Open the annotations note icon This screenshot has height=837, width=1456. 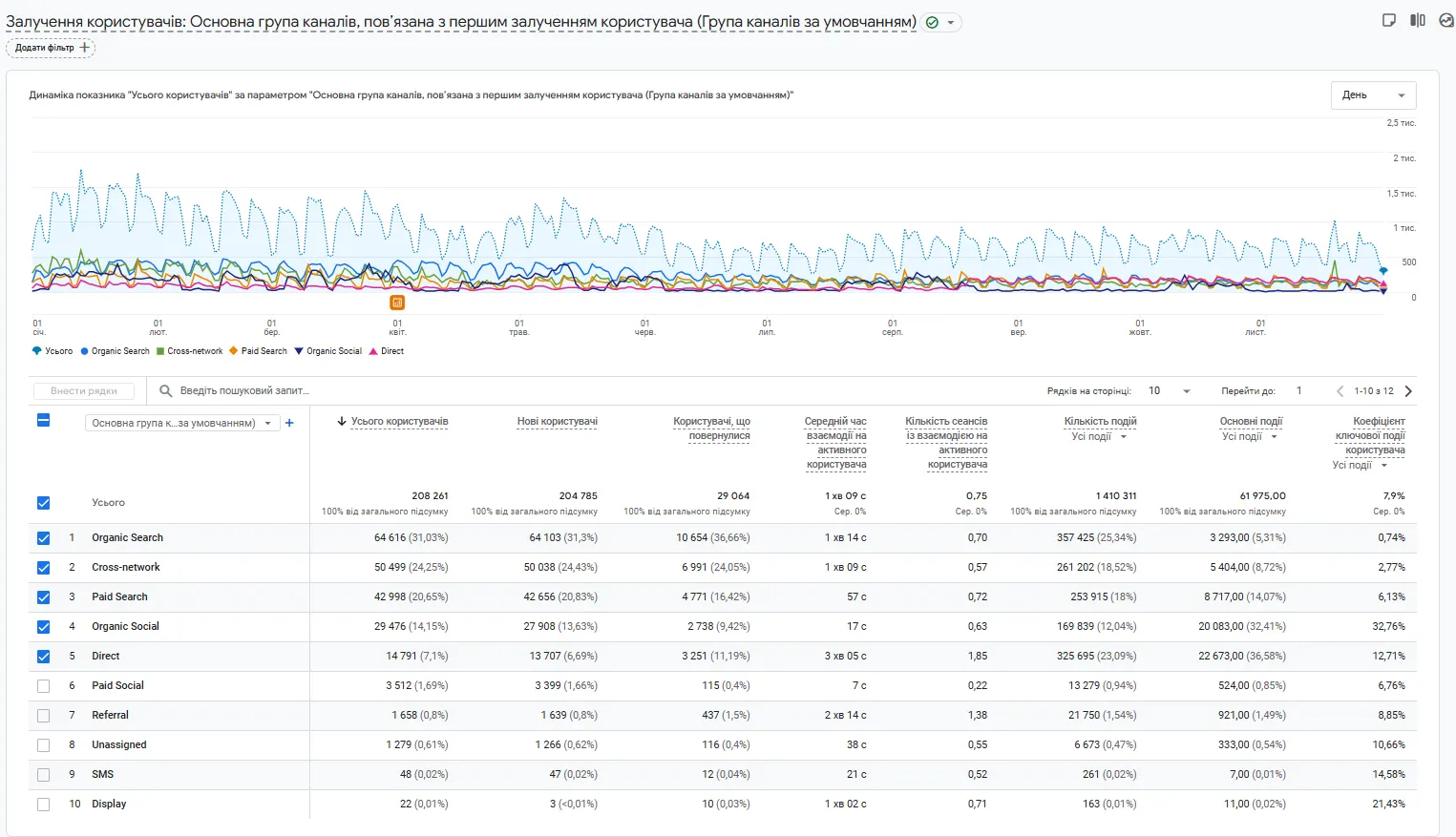(x=1389, y=20)
